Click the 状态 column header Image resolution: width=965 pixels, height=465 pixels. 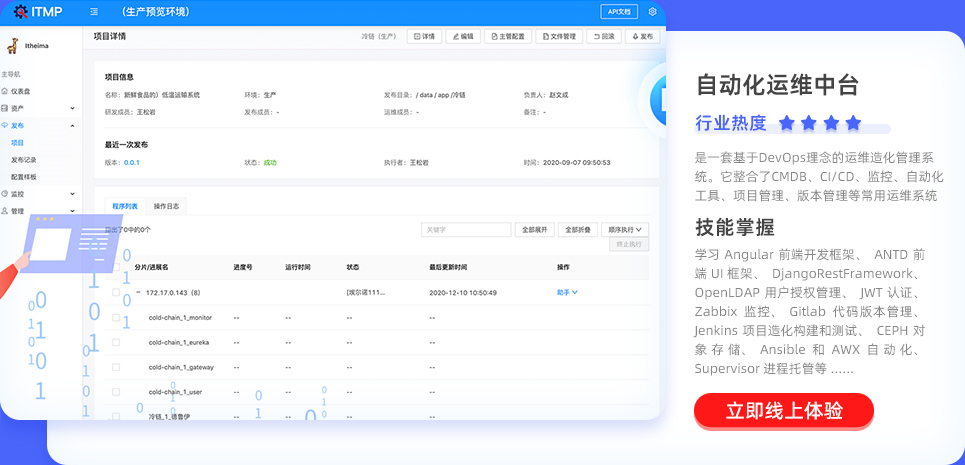click(x=353, y=268)
